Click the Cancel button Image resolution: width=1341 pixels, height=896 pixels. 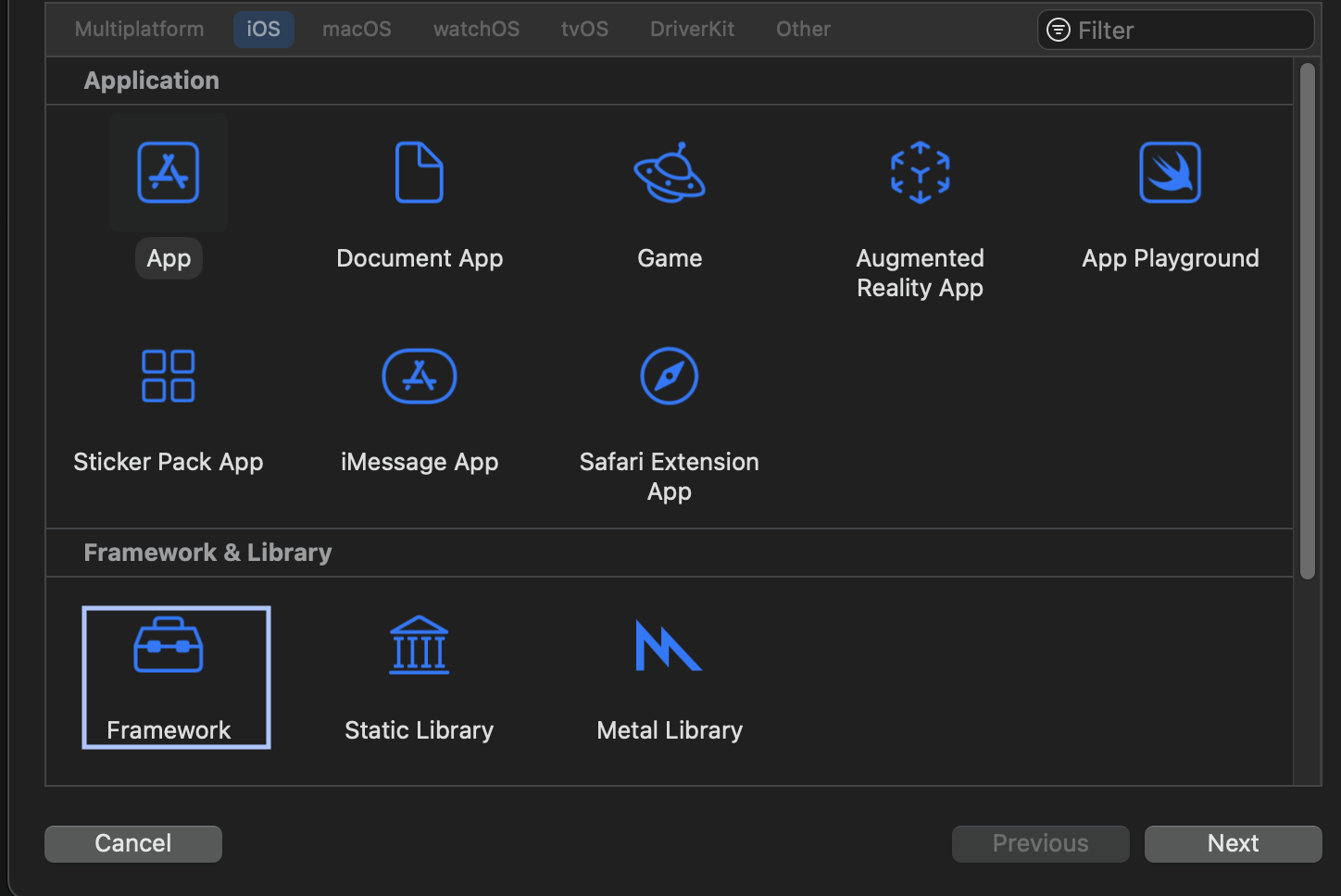click(x=133, y=844)
